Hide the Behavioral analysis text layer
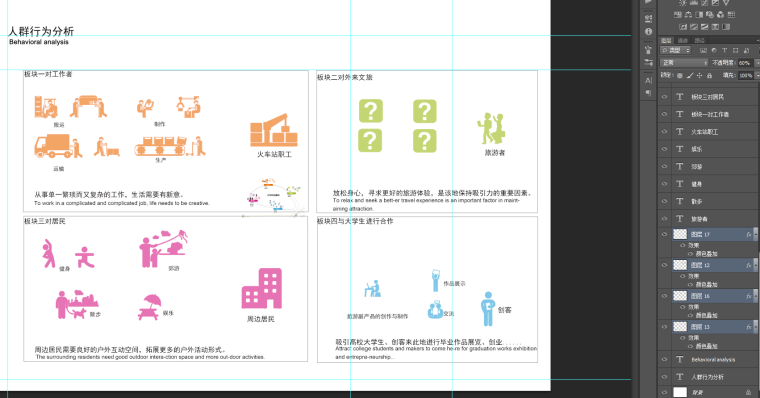Image resolution: width=760 pixels, height=398 pixels. click(665, 359)
